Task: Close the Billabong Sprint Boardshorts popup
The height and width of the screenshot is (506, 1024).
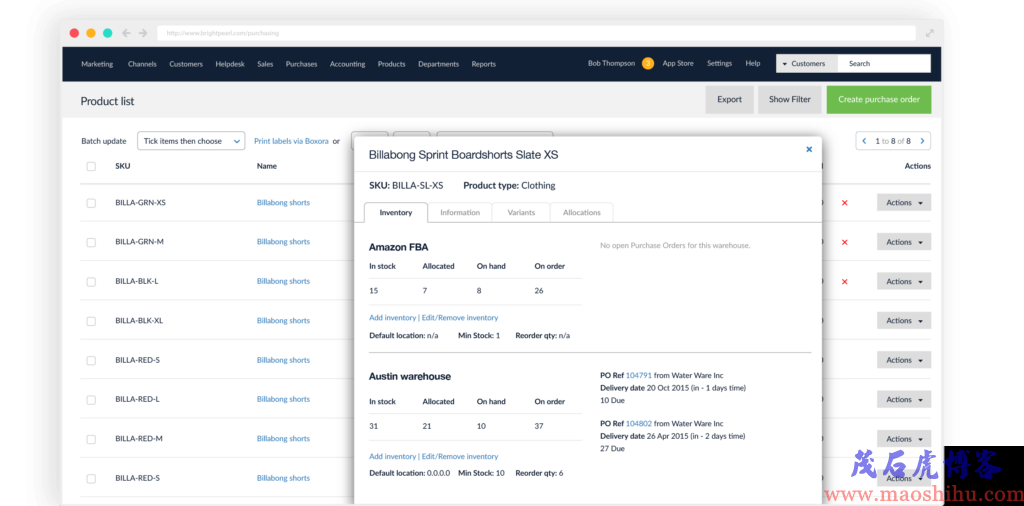Action: point(809,150)
